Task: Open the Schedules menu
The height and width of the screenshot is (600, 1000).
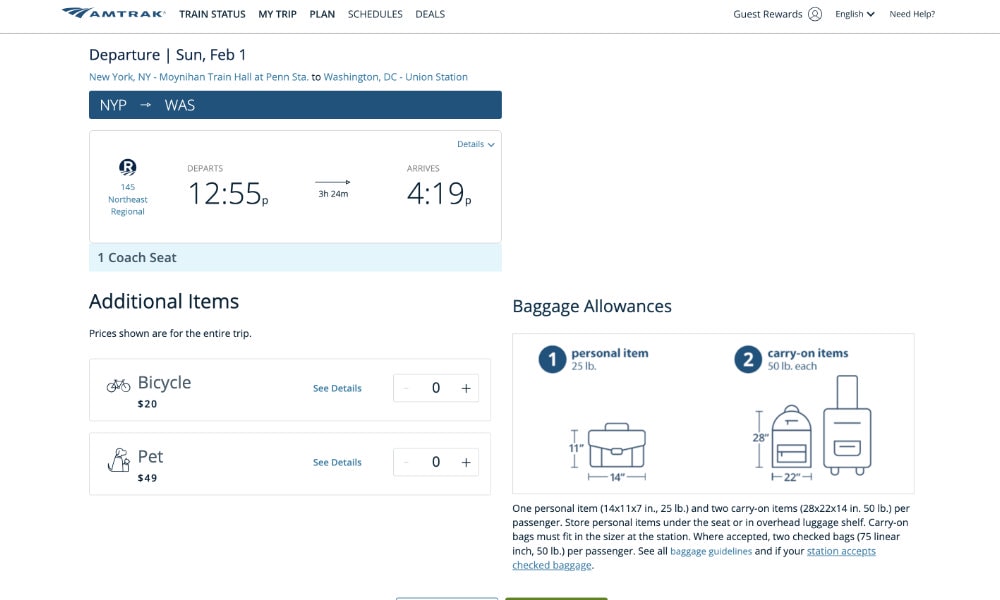Action: click(x=375, y=14)
